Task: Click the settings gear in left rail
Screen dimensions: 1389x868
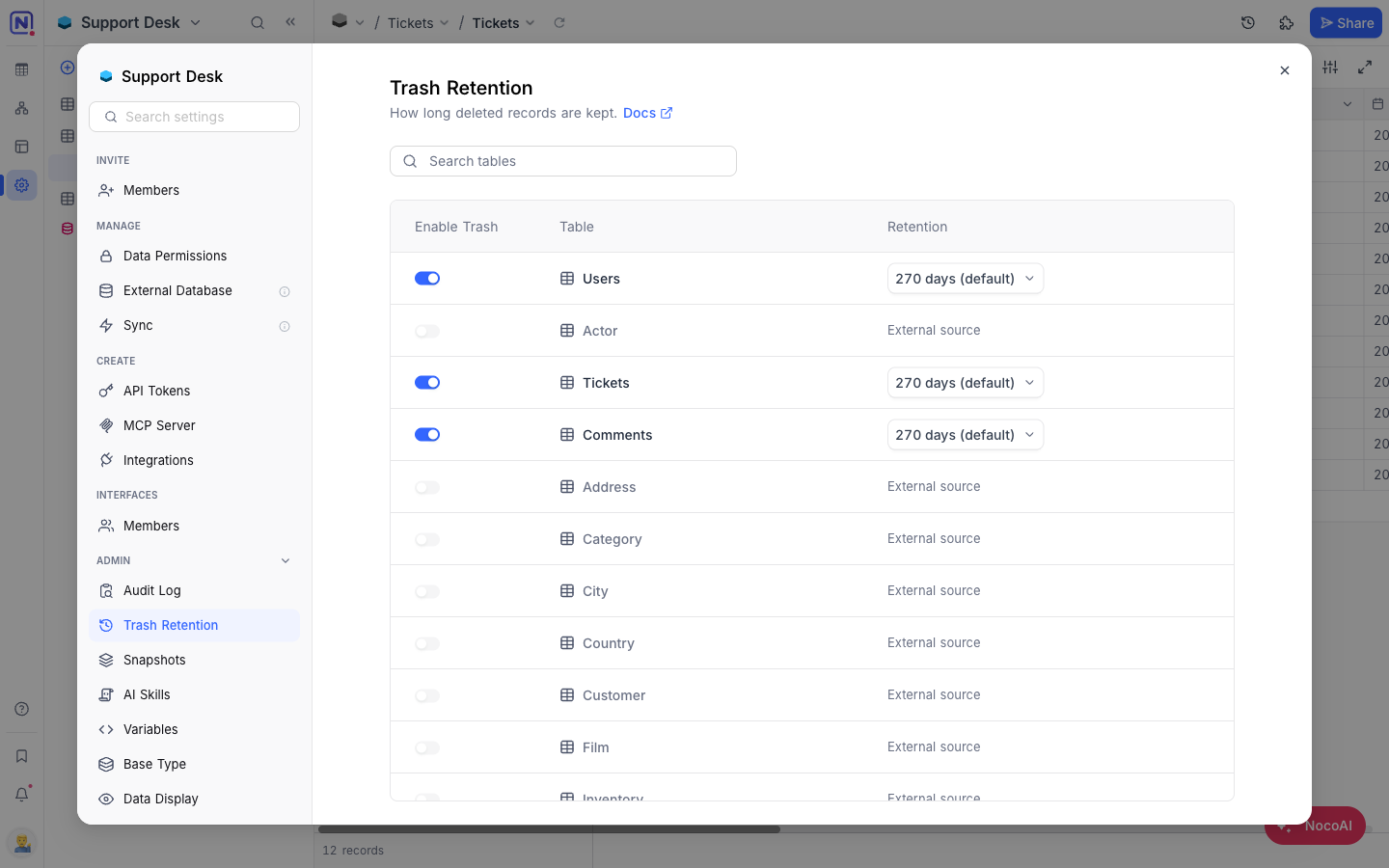Action: tap(21, 185)
